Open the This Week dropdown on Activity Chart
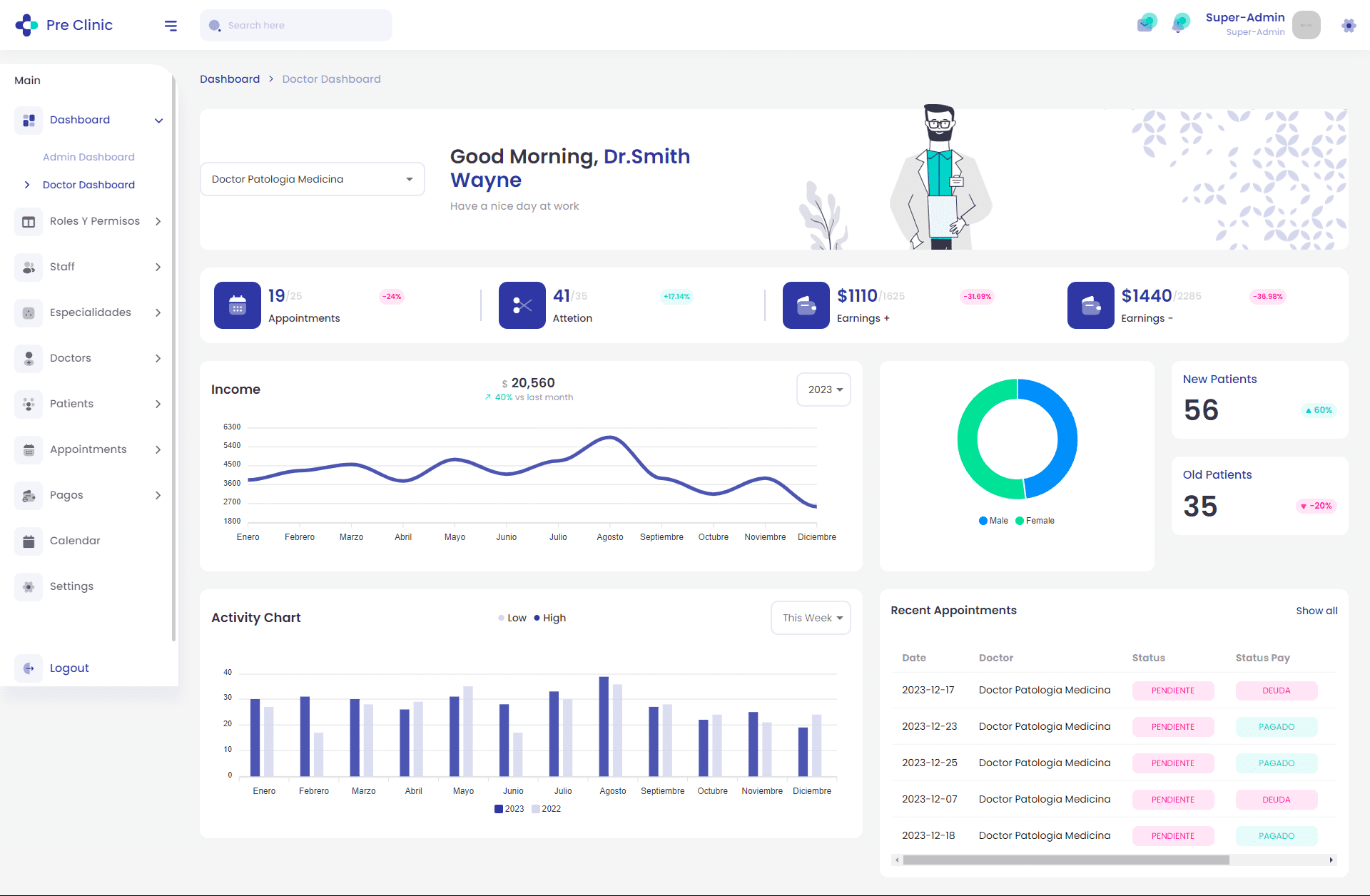 click(x=810, y=618)
